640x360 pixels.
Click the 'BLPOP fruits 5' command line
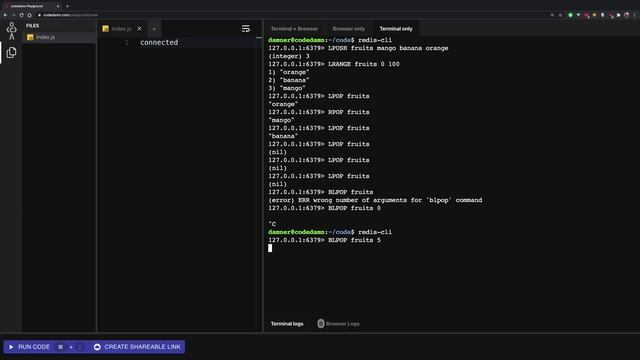click(324, 240)
